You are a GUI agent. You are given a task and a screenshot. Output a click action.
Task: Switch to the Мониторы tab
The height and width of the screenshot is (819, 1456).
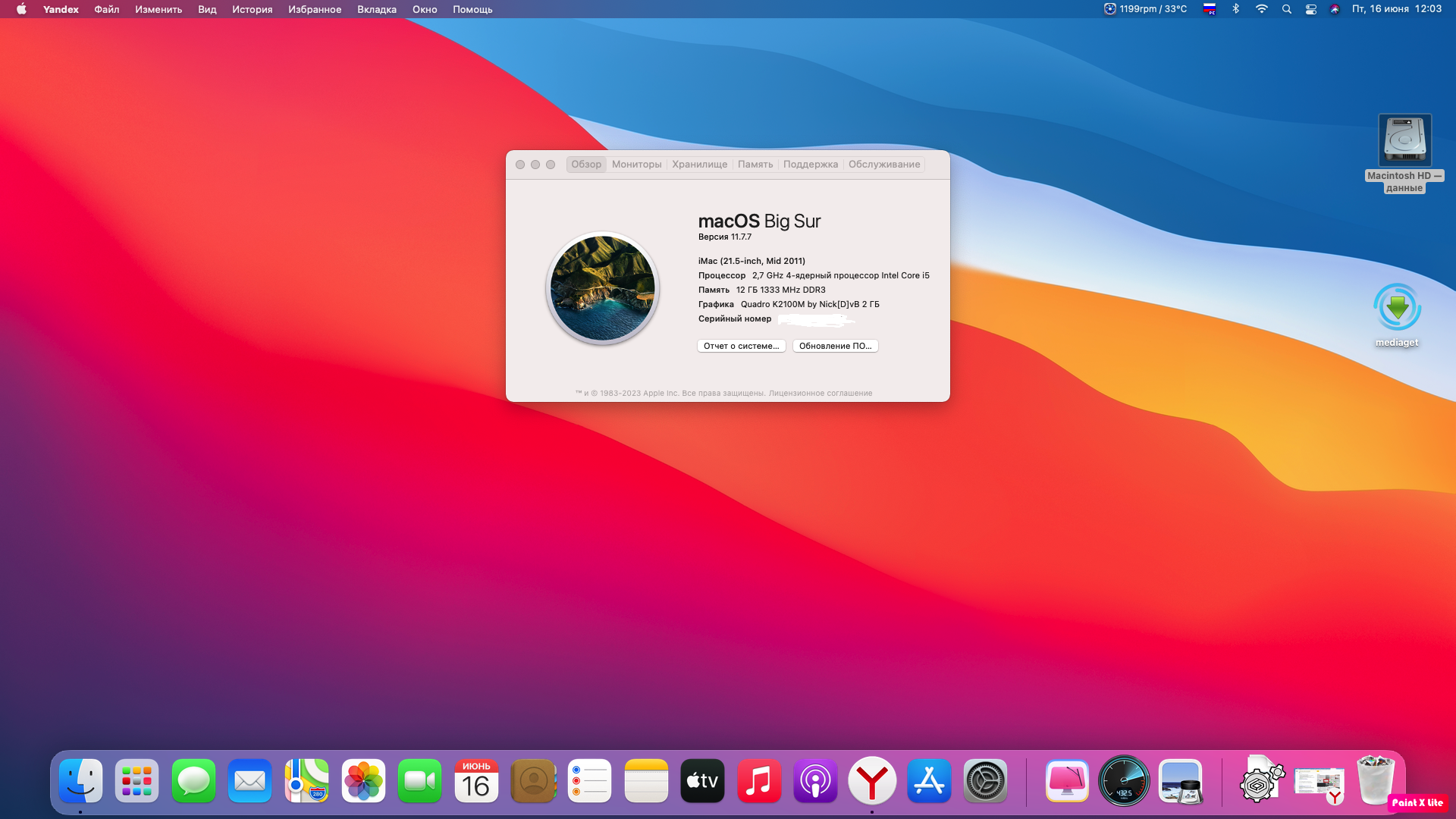pyautogui.click(x=636, y=165)
